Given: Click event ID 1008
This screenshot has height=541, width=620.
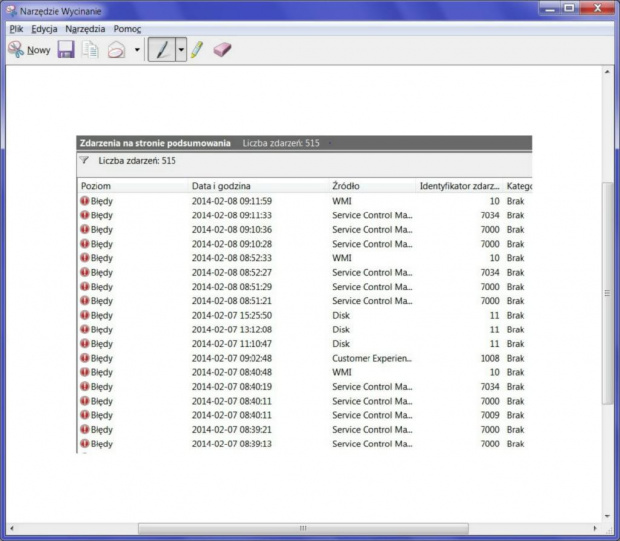Looking at the screenshot, I should pyautogui.click(x=490, y=358).
